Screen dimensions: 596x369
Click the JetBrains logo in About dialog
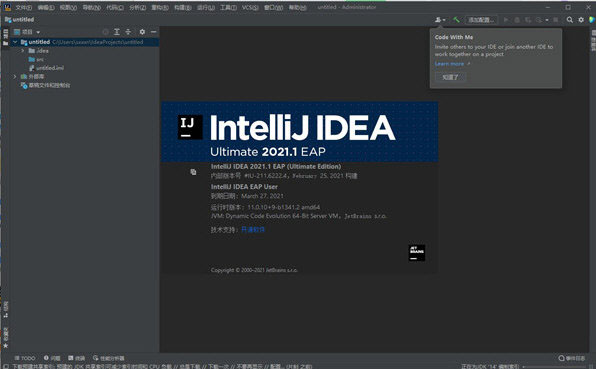click(x=417, y=253)
